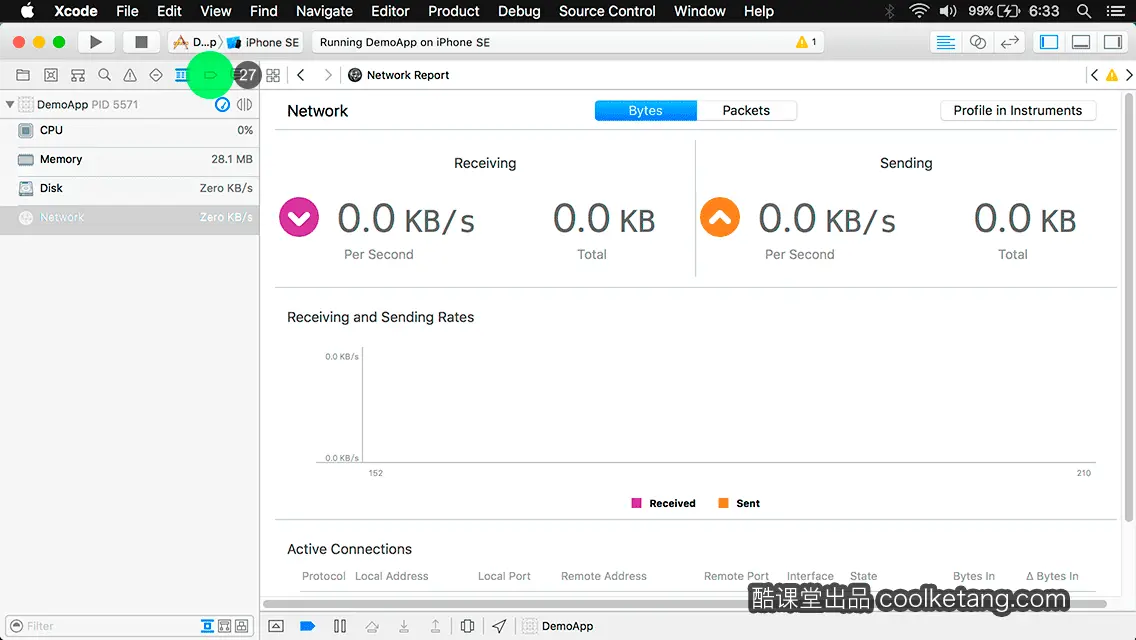This screenshot has width=1136, height=640.
Task: Open the Editor menu
Action: pos(390,11)
